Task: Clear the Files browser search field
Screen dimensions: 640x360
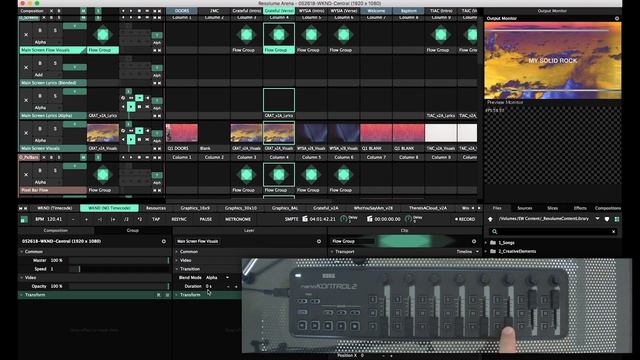Action: click(x=613, y=231)
